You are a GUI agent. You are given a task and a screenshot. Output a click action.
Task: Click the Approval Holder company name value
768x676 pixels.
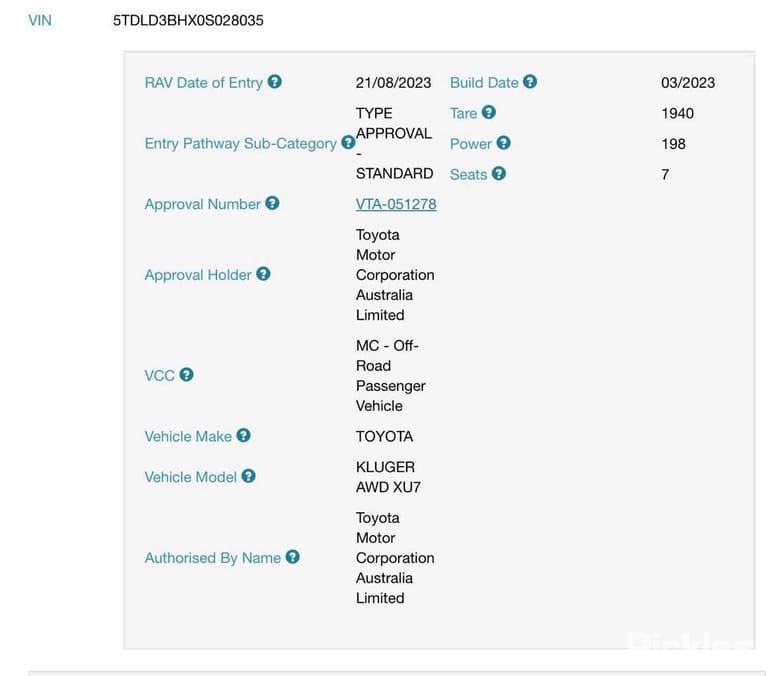(x=395, y=275)
